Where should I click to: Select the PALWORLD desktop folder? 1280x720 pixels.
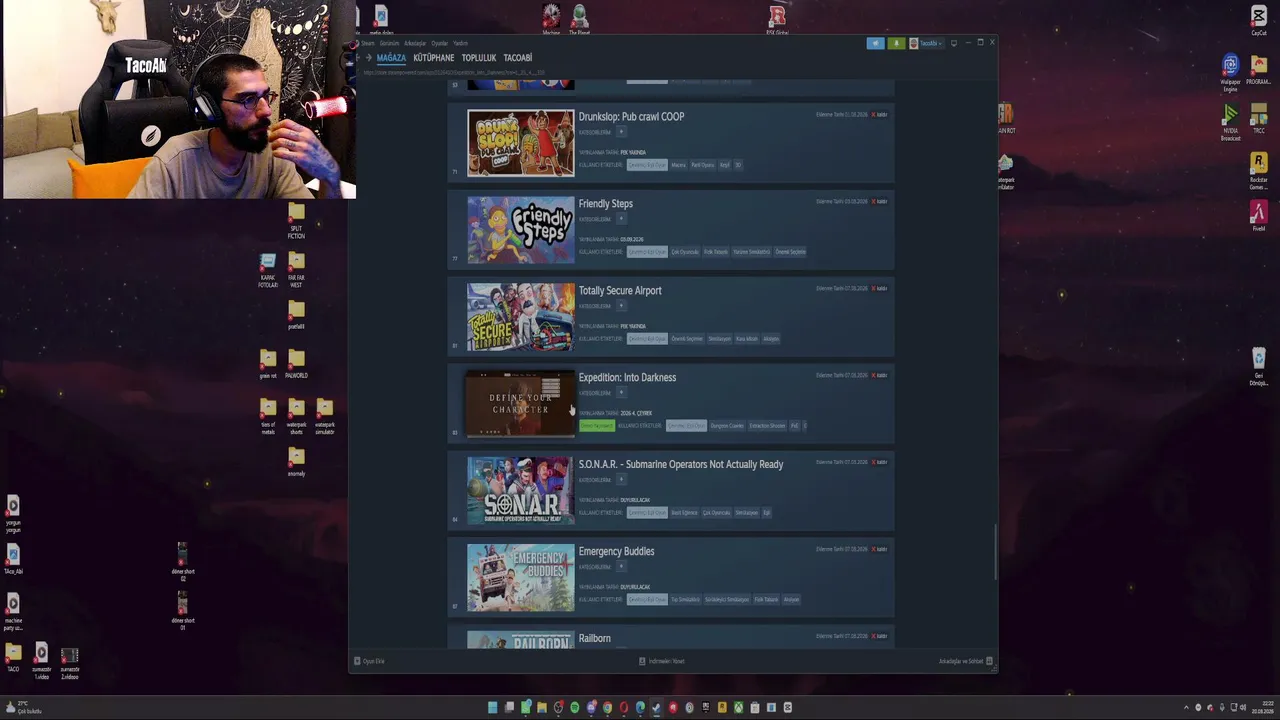pyautogui.click(x=296, y=364)
